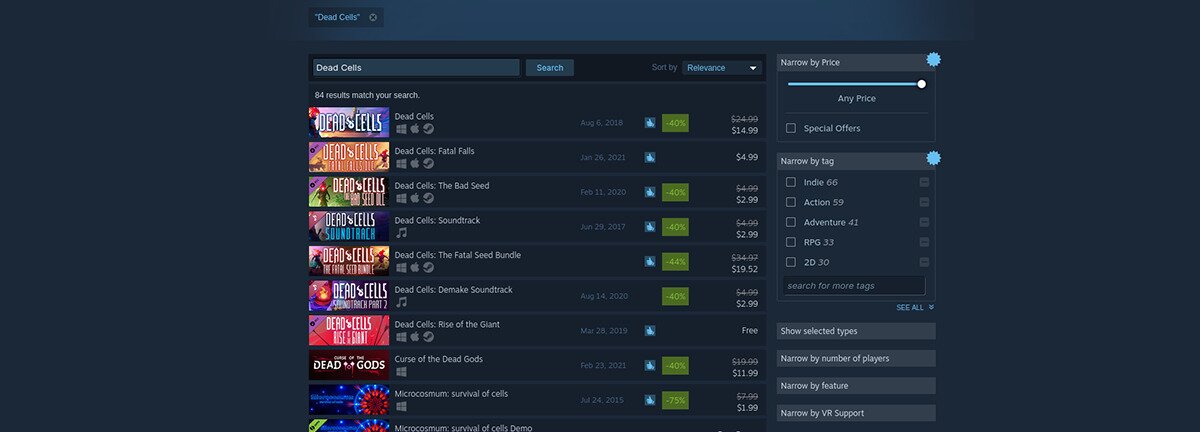
Task: Click SteamOS platform icon under Dead Cells
Action: click(x=428, y=129)
